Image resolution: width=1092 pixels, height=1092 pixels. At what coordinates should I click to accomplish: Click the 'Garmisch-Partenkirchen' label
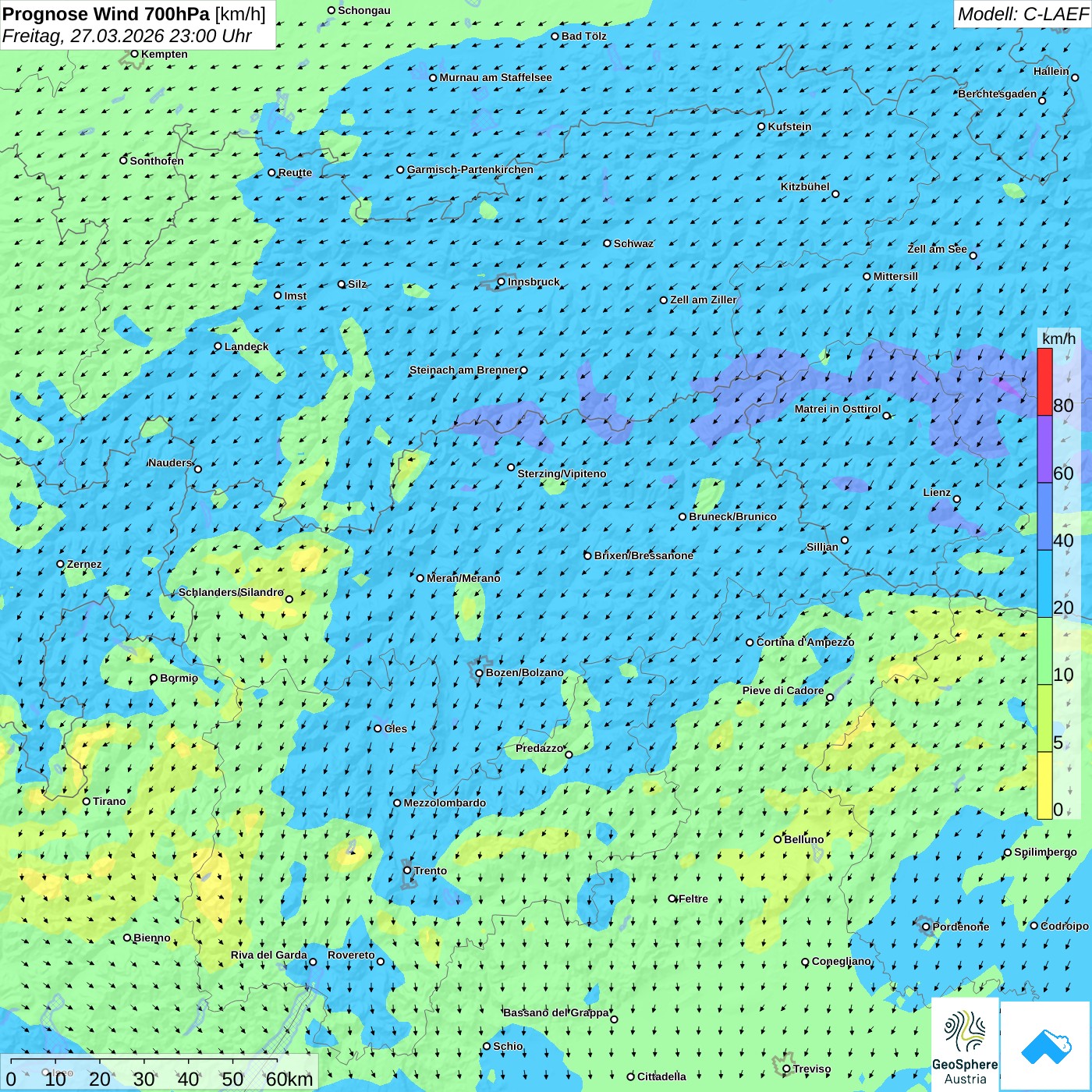pyautogui.click(x=470, y=169)
